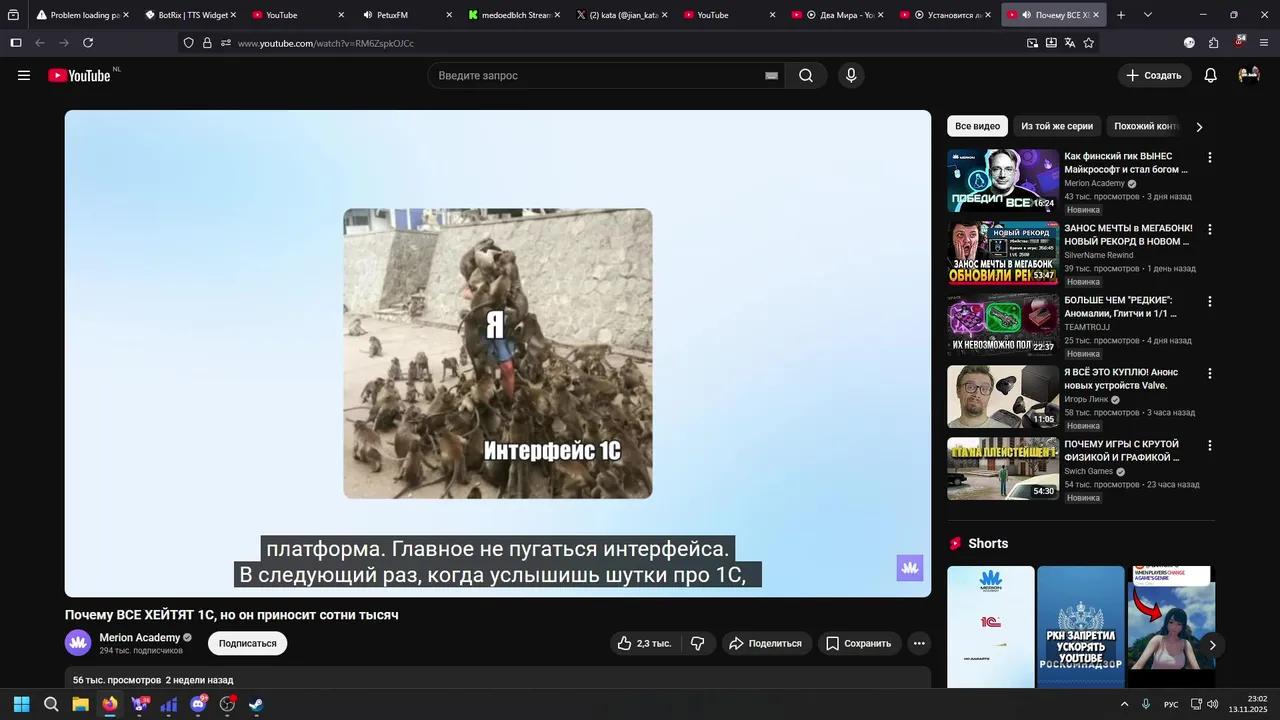Start voice search with microphone
This screenshot has height=720, width=1280.
click(851, 75)
